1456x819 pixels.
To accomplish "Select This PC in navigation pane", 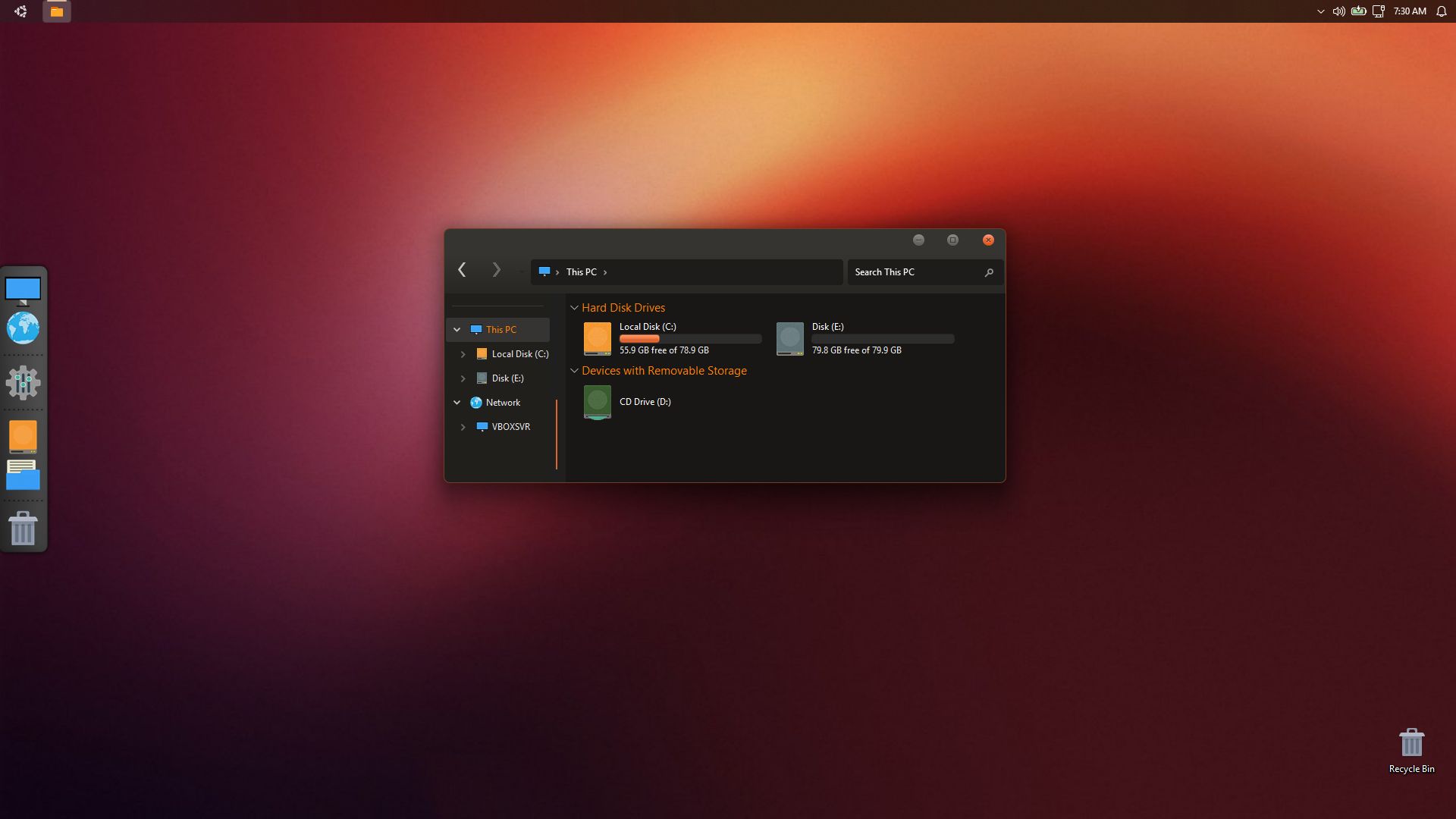I will coord(500,330).
